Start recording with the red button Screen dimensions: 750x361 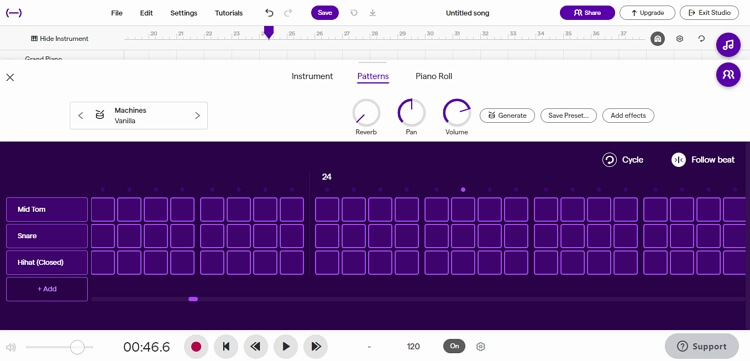click(x=196, y=347)
